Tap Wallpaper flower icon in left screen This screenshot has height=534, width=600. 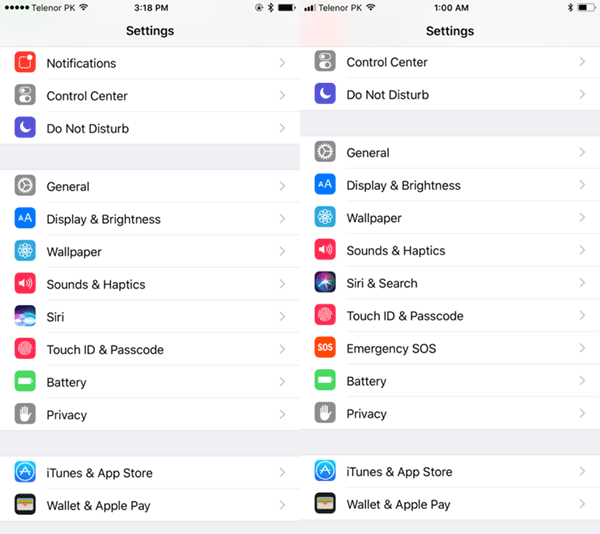pyautogui.click(x=25, y=251)
